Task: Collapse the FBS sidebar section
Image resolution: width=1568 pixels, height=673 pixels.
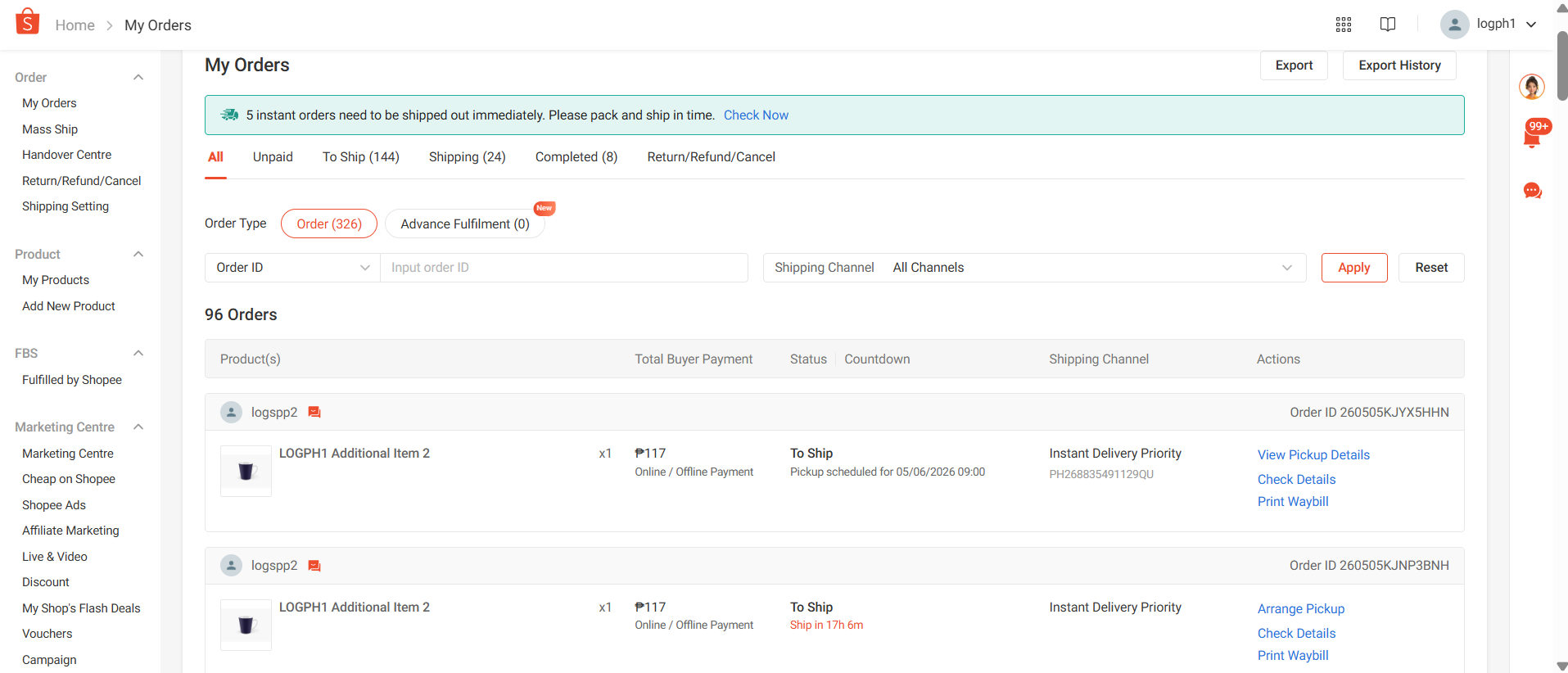Action: click(138, 354)
